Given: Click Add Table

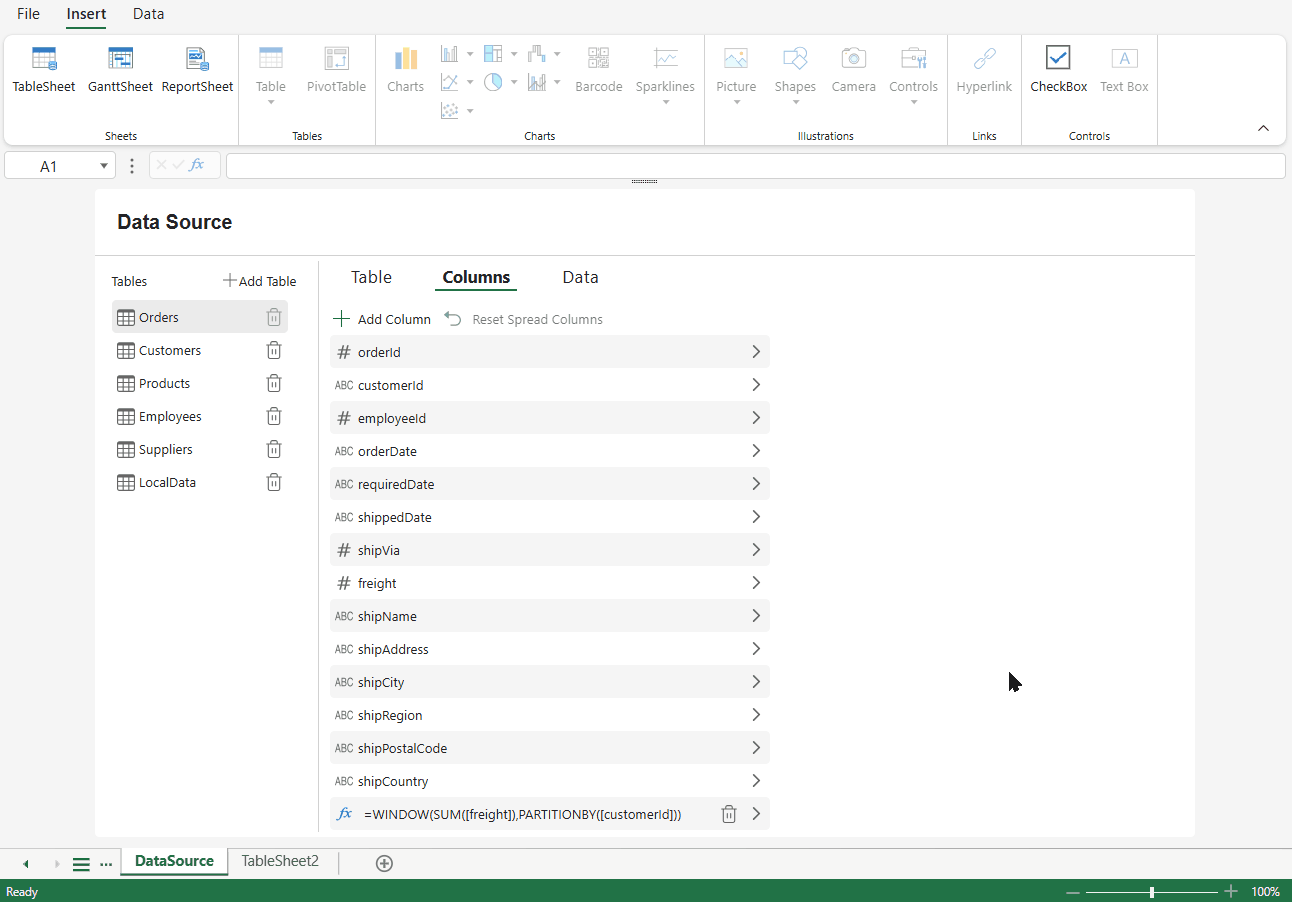Looking at the screenshot, I should [x=259, y=281].
